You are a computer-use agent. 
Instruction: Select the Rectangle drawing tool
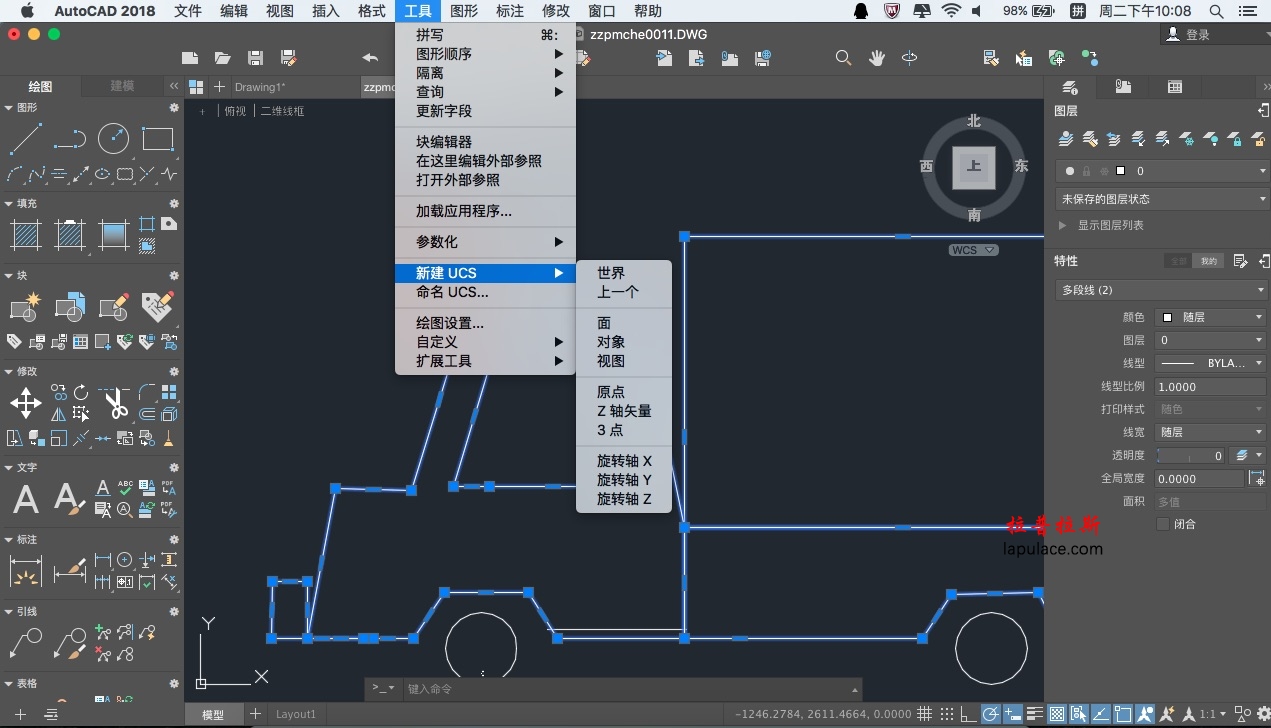tap(157, 139)
